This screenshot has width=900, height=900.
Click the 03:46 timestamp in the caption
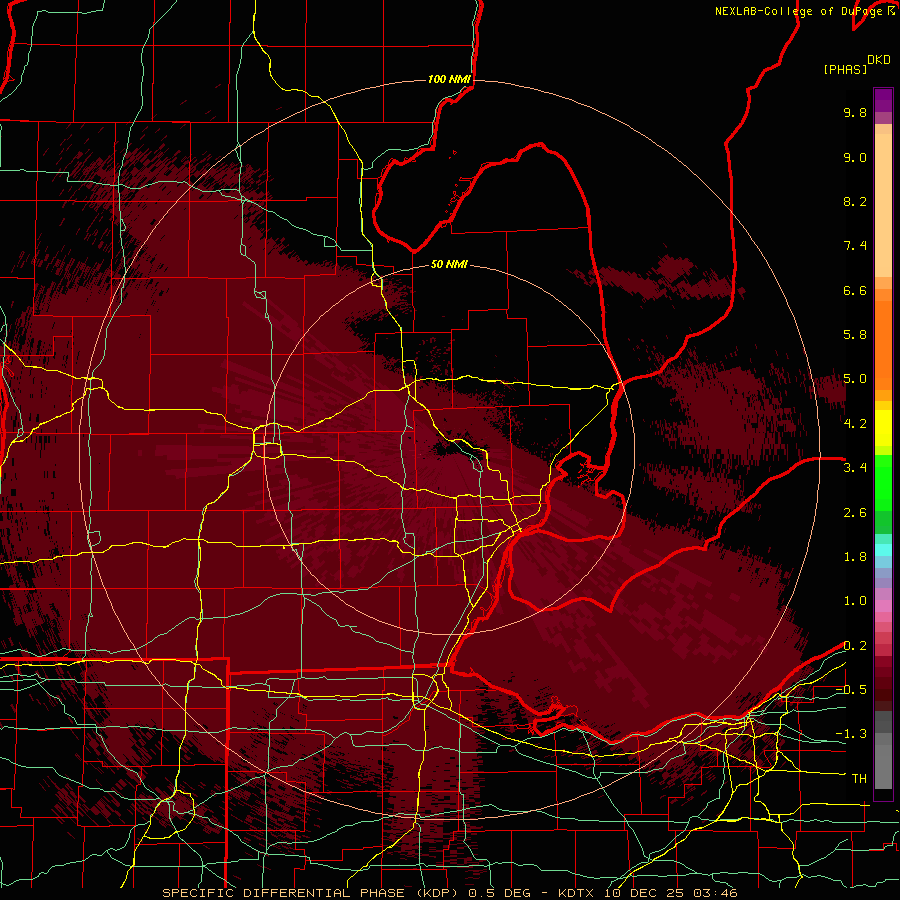(718, 893)
